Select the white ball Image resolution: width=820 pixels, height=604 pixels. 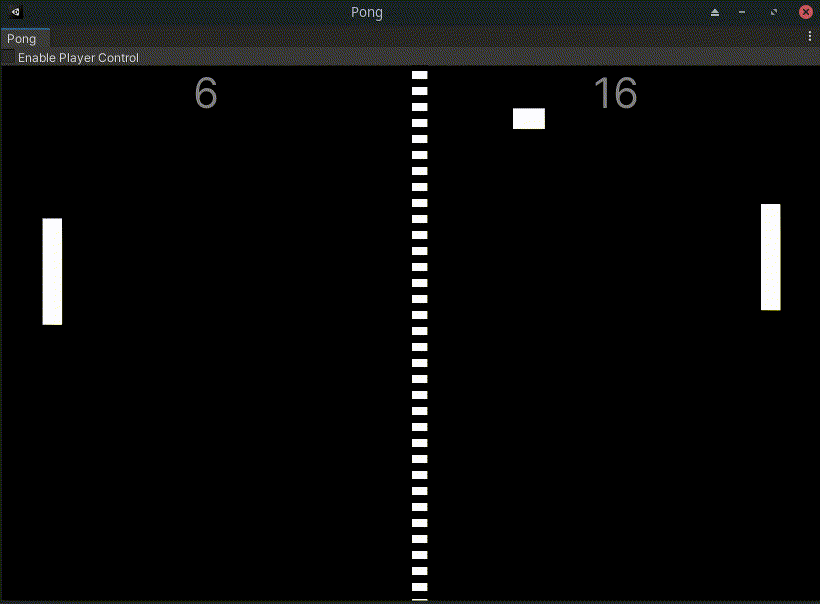(529, 118)
